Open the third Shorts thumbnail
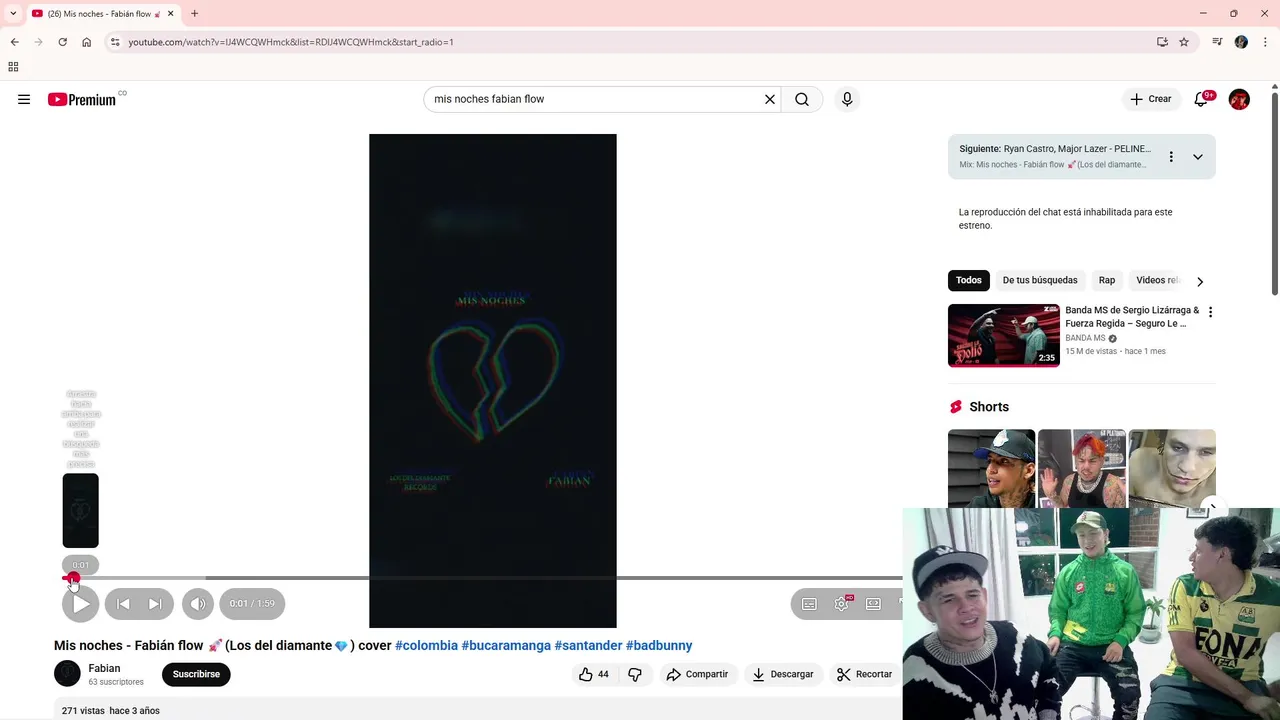The width and height of the screenshot is (1280, 720). (x=1172, y=468)
